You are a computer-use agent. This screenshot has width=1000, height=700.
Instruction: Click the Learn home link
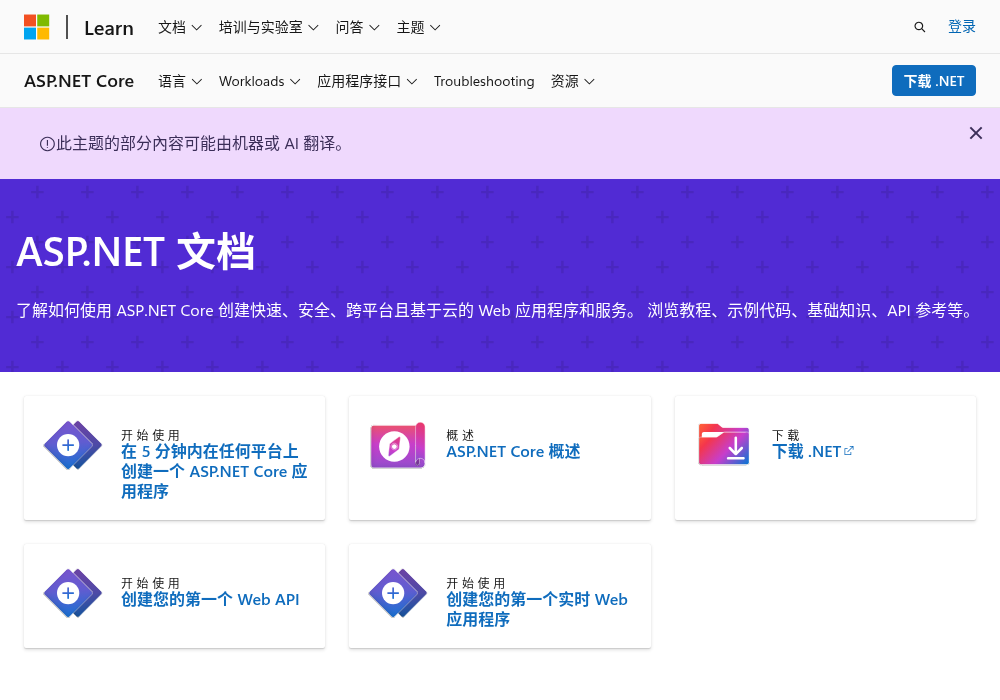tap(108, 28)
